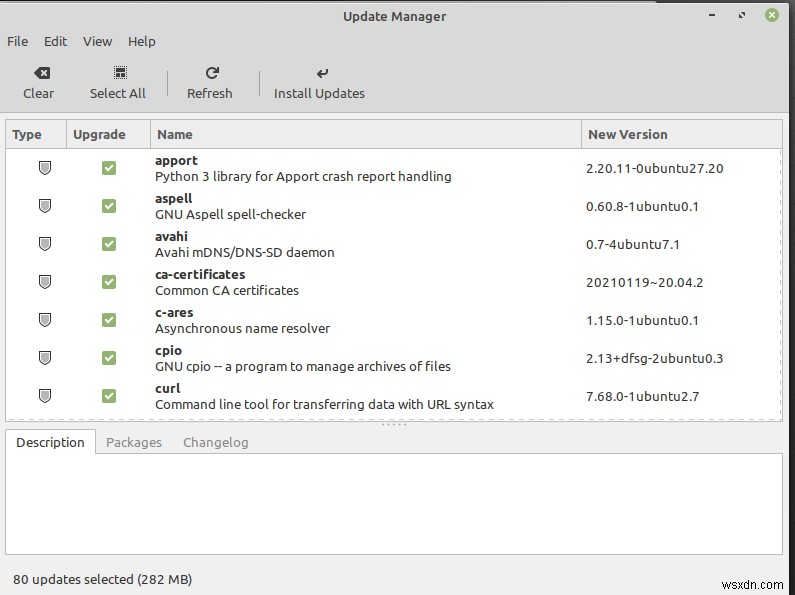795x595 pixels.
Task: Uncheck the curl upgrade checkbox
Action: tap(109, 396)
